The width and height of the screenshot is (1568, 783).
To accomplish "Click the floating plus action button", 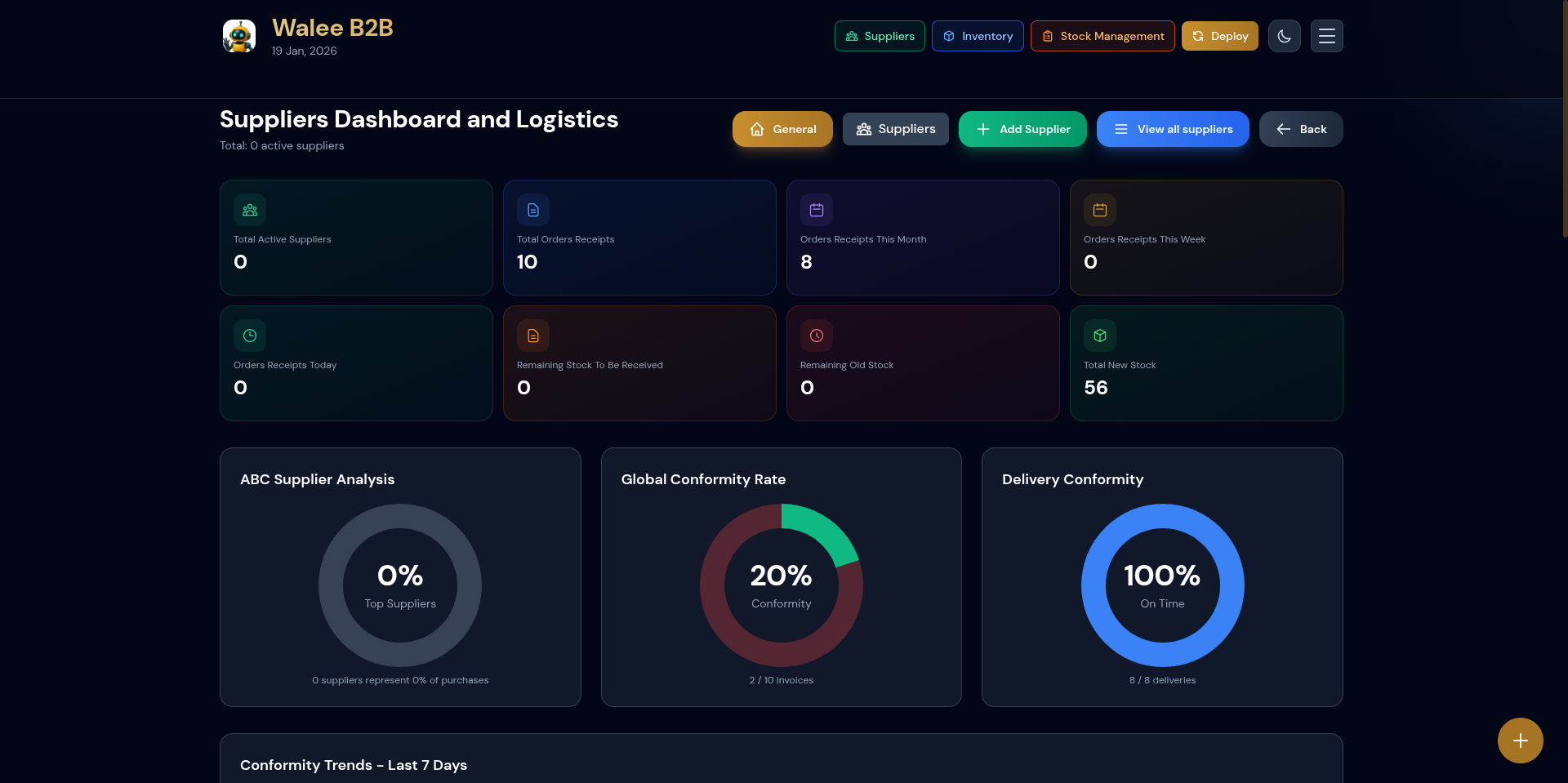I will point(1520,740).
